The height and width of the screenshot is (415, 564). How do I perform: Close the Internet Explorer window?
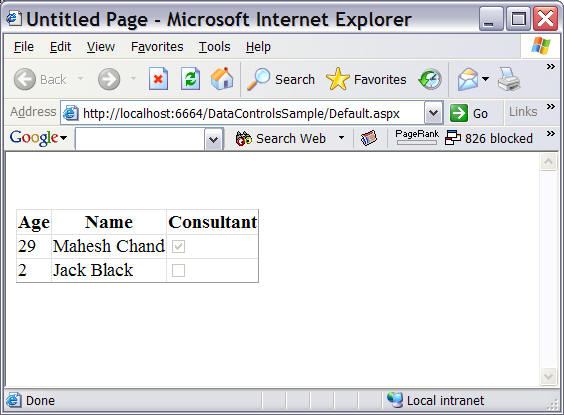coord(546,18)
